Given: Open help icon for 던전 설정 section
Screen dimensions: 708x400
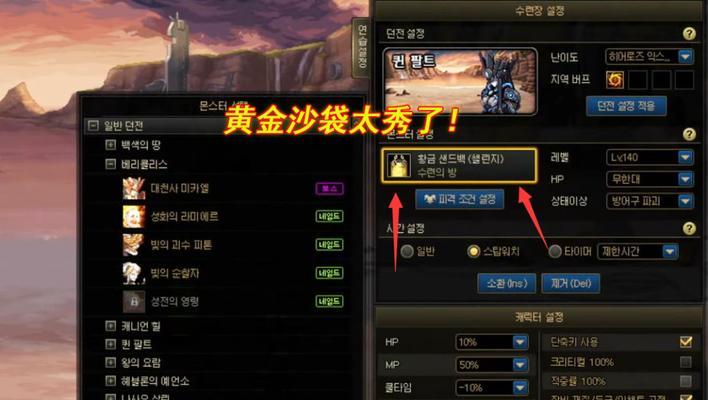Looking at the screenshot, I should pos(689,33).
